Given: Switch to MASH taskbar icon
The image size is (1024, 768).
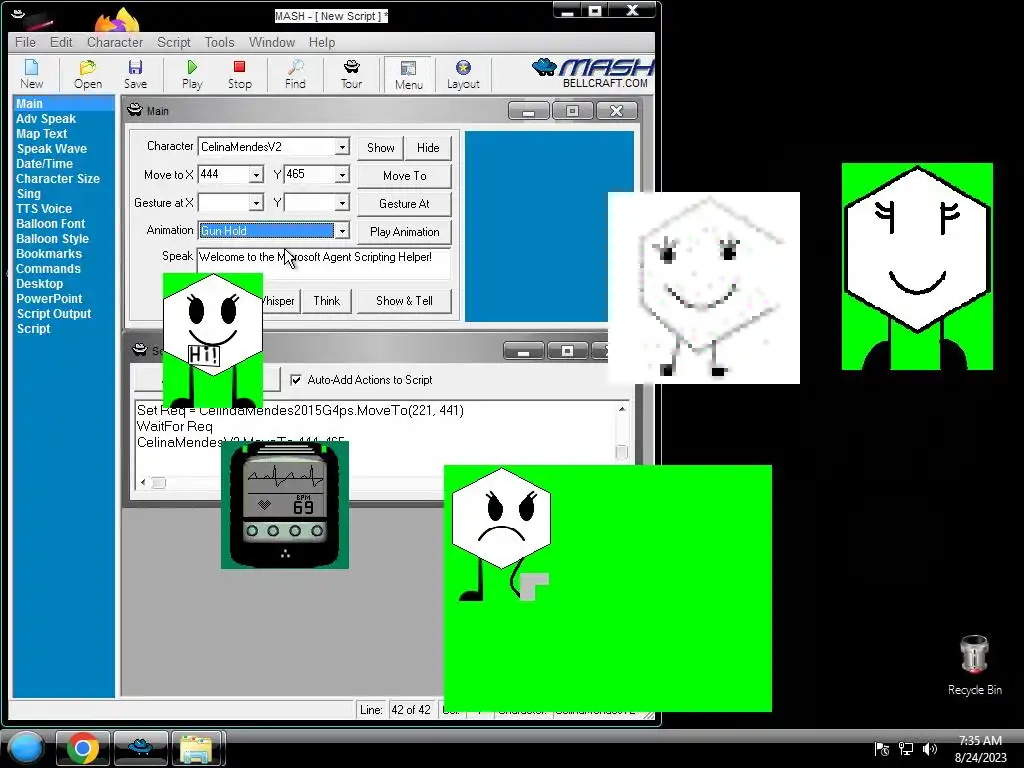Looking at the screenshot, I should (140, 748).
